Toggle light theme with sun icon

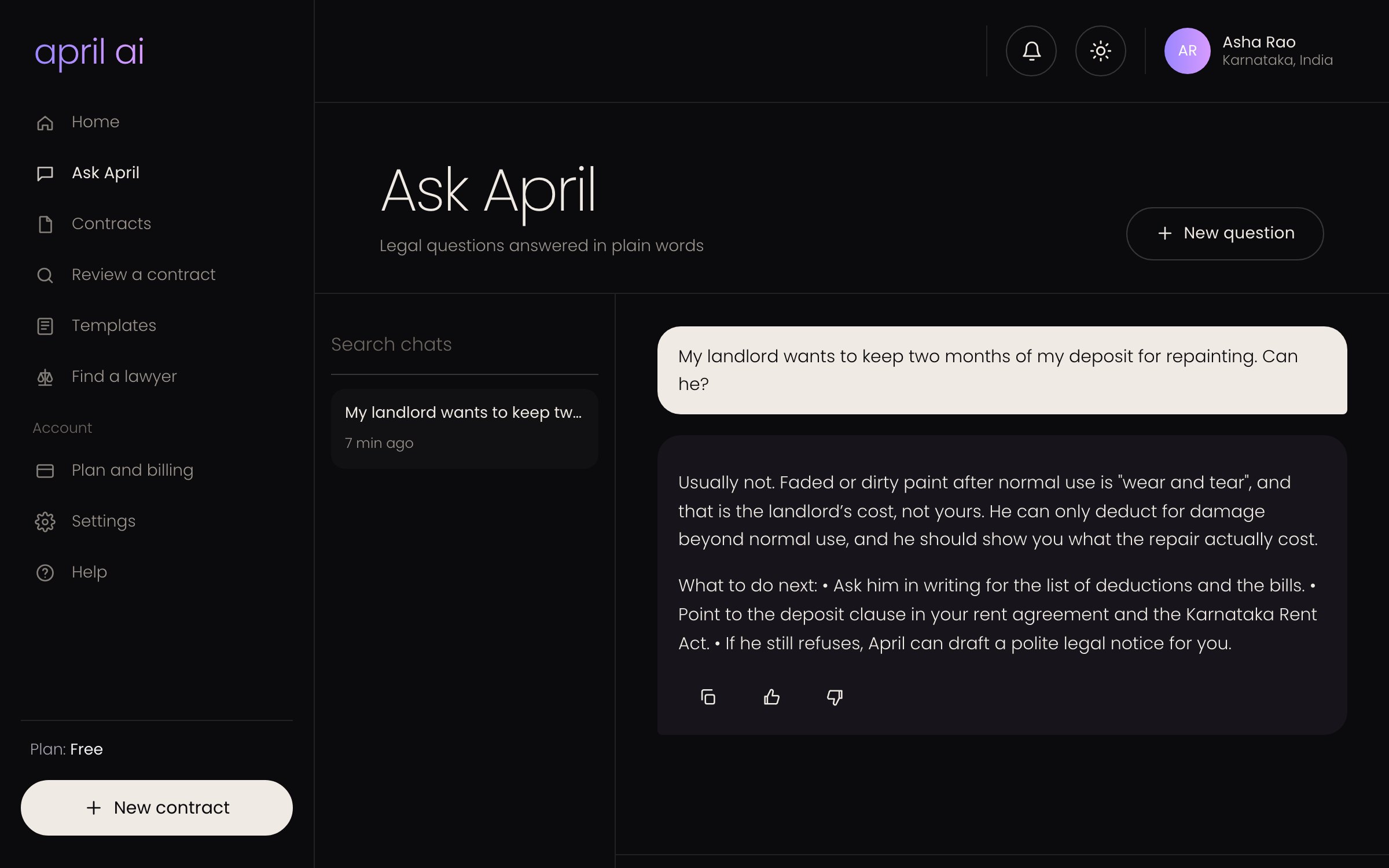point(1100,51)
